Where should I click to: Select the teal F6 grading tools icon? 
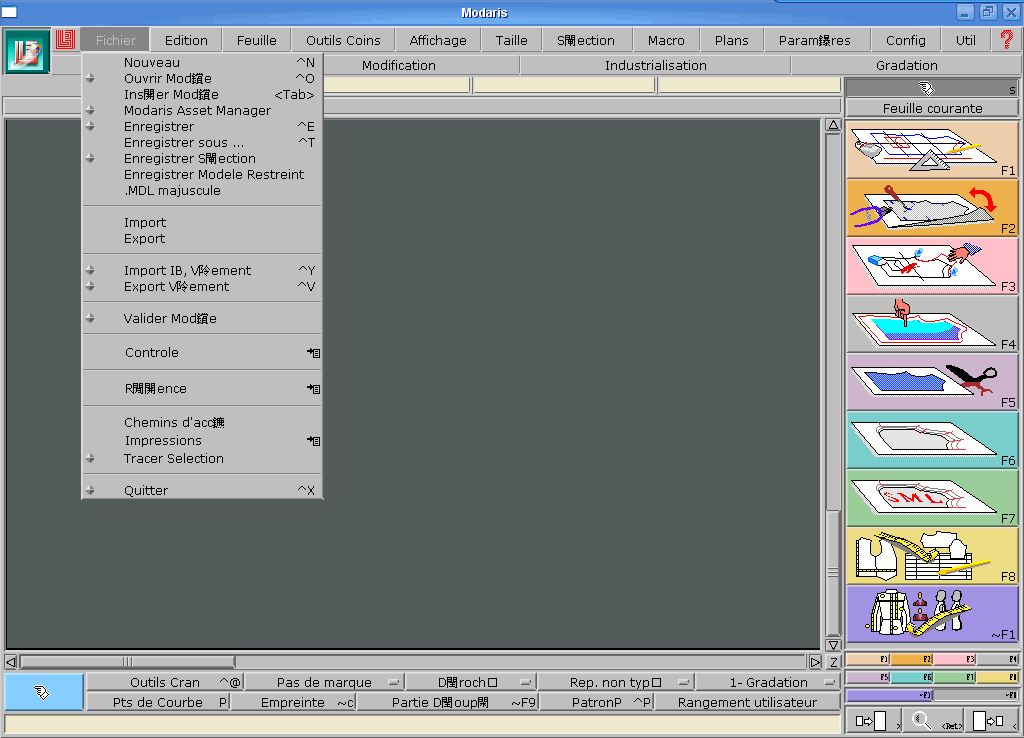(x=932, y=440)
